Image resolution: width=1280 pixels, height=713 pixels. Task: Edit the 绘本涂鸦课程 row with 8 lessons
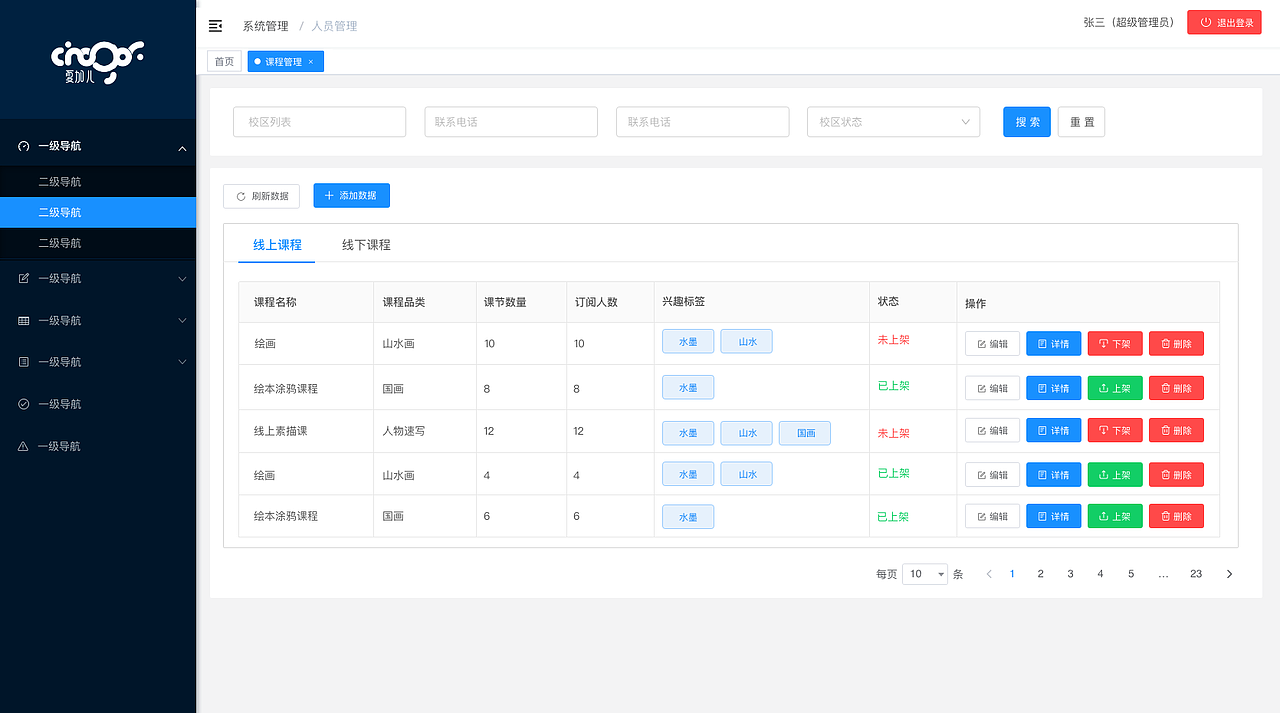(x=992, y=388)
